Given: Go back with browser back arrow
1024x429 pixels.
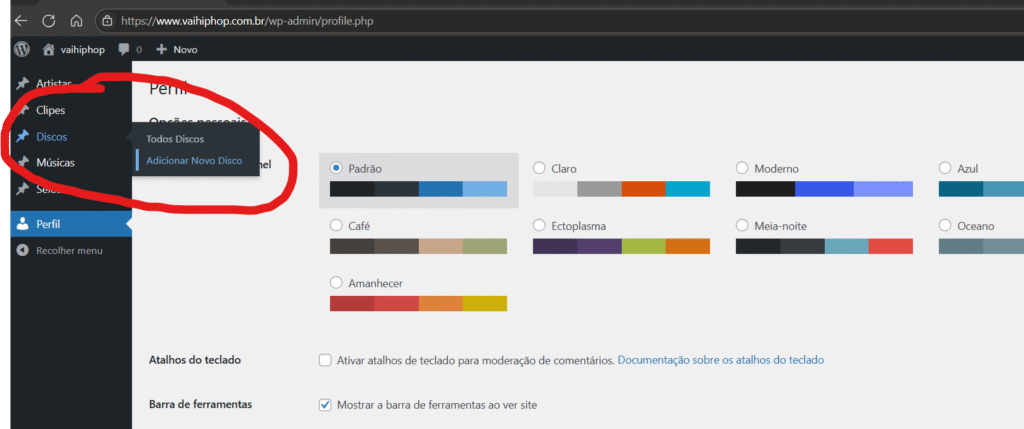Looking at the screenshot, I should pyautogui.click(x=20, y=20).
